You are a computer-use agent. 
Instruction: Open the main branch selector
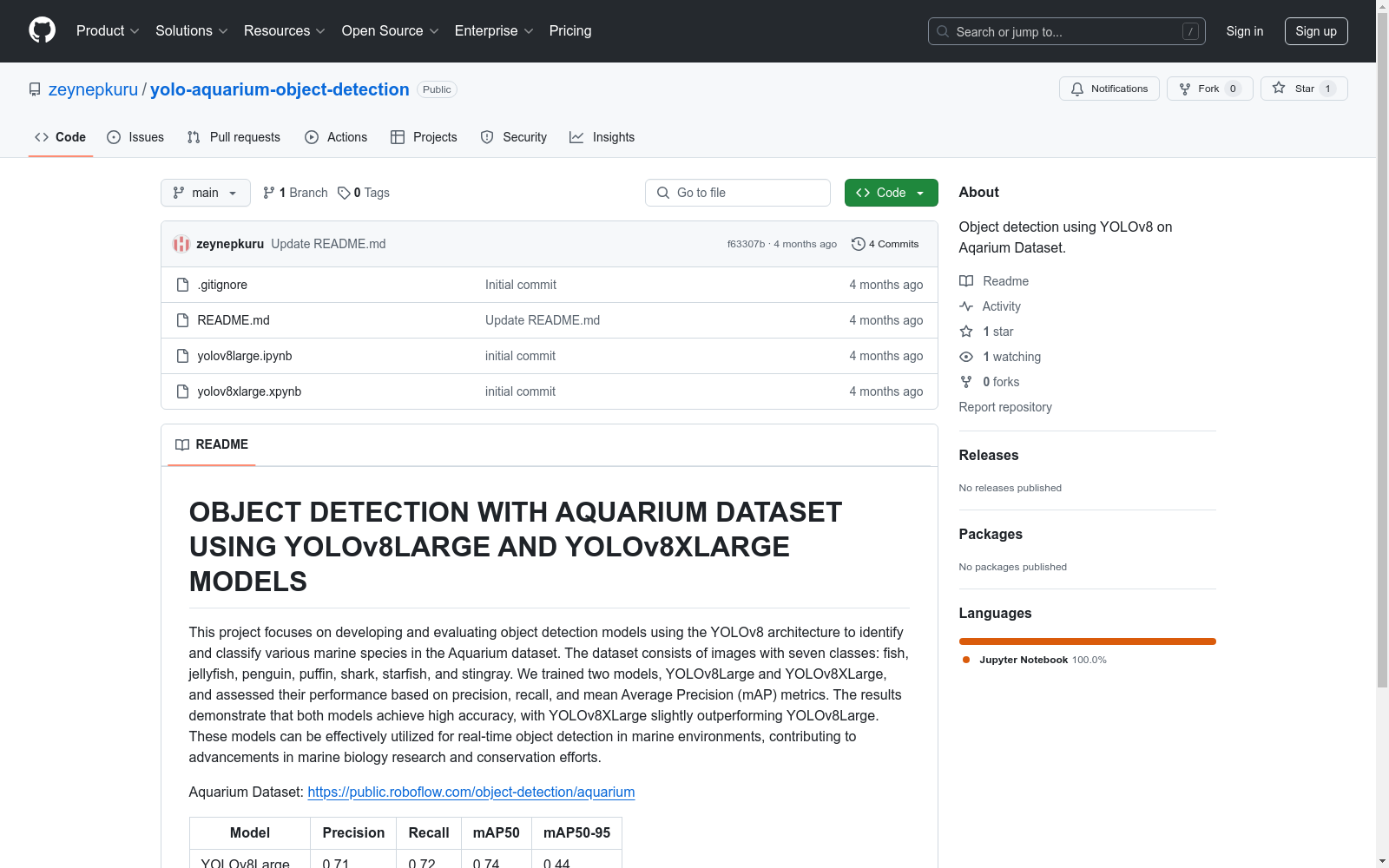tap(206, 193)
